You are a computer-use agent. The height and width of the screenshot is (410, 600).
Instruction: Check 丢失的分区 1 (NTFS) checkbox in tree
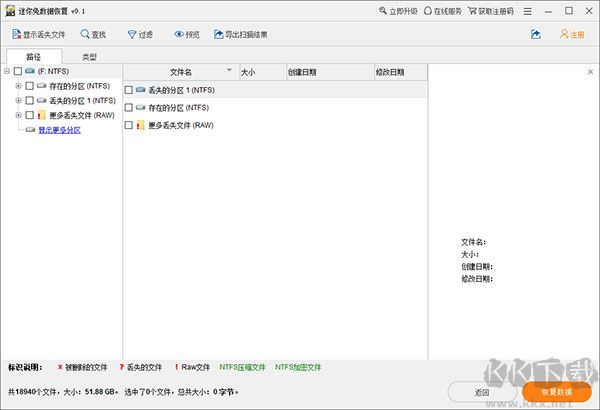[x=29, y=100]
